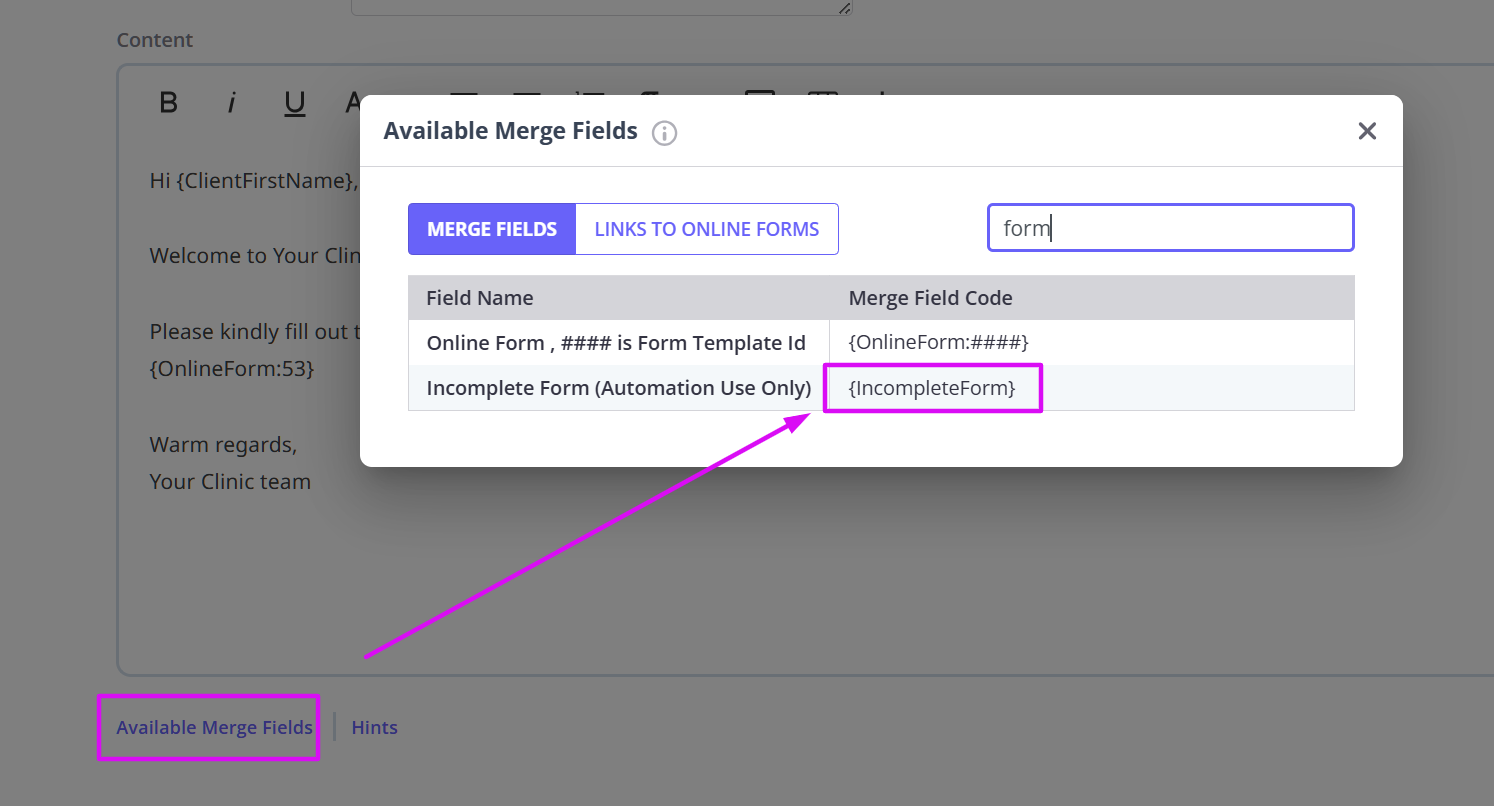The image size is (1494, 806).
Task: Open the LINKS TO ONLINE FORMS tab
Action: [706, 228]
